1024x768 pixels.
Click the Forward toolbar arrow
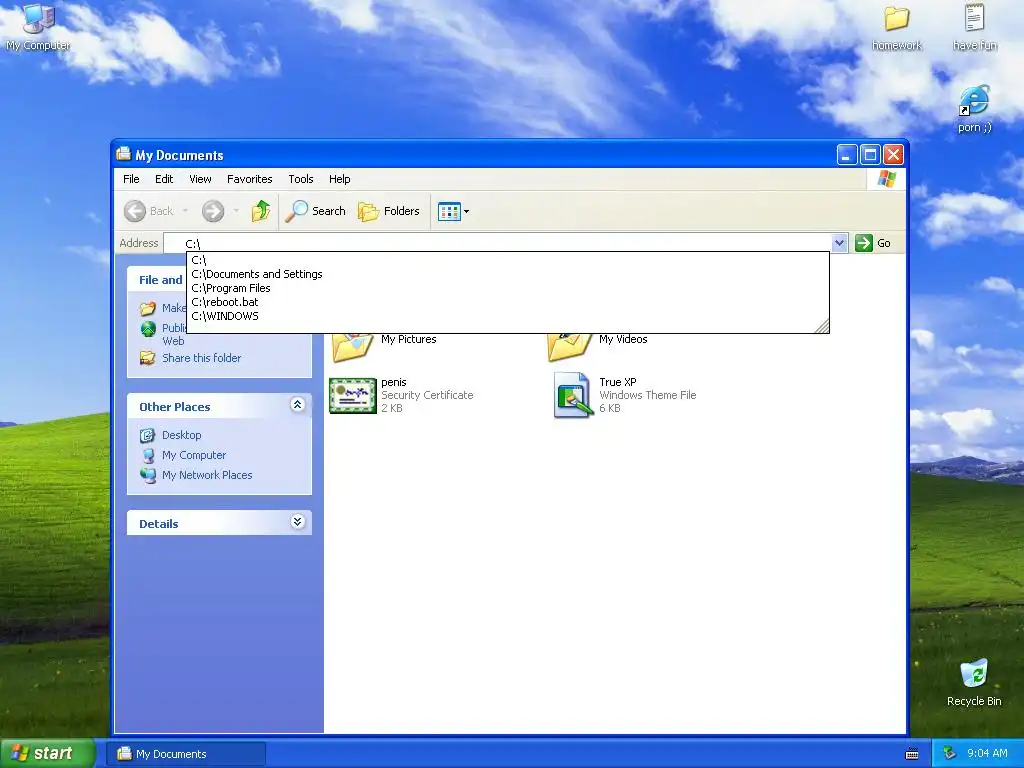213,211
